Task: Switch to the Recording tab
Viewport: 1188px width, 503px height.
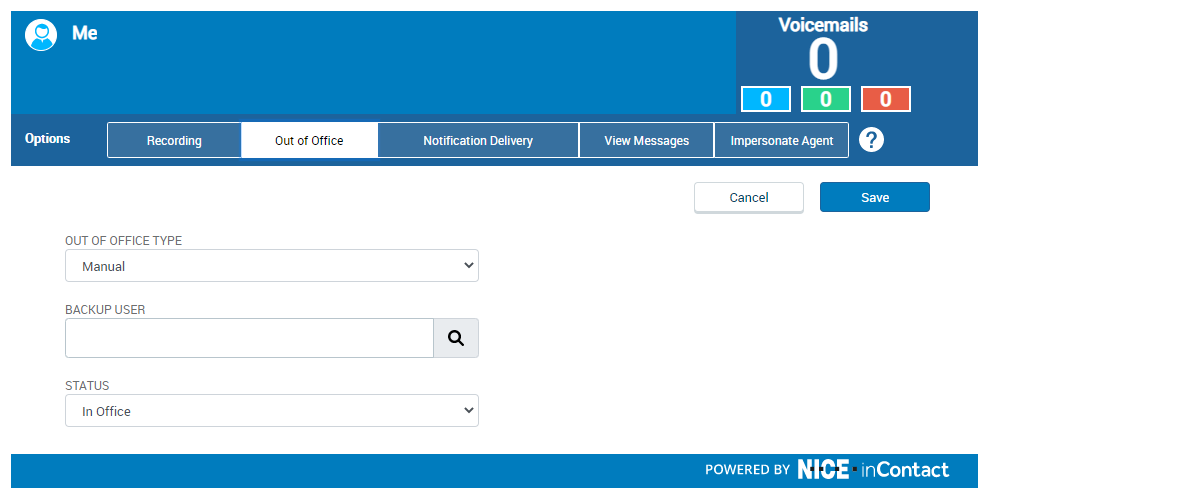Action: (174, 140)
